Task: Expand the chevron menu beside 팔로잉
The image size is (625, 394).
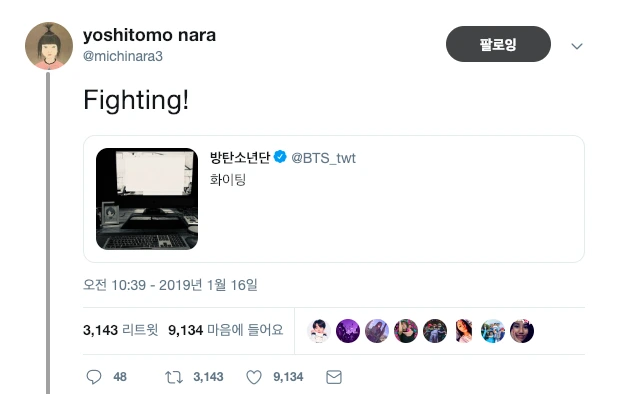Action: (577, 46)
